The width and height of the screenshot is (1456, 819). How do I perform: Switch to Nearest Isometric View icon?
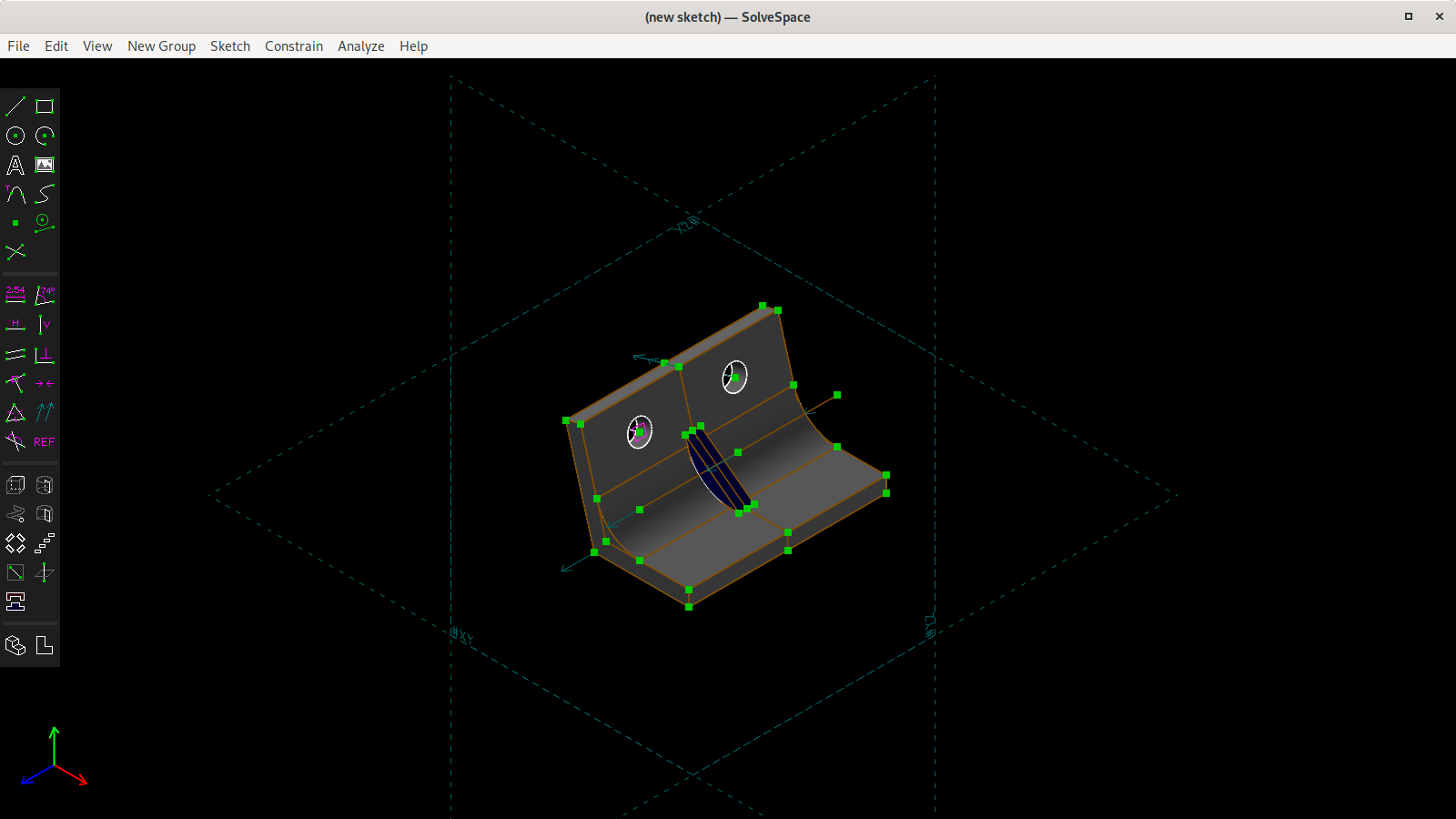point(15,645)
